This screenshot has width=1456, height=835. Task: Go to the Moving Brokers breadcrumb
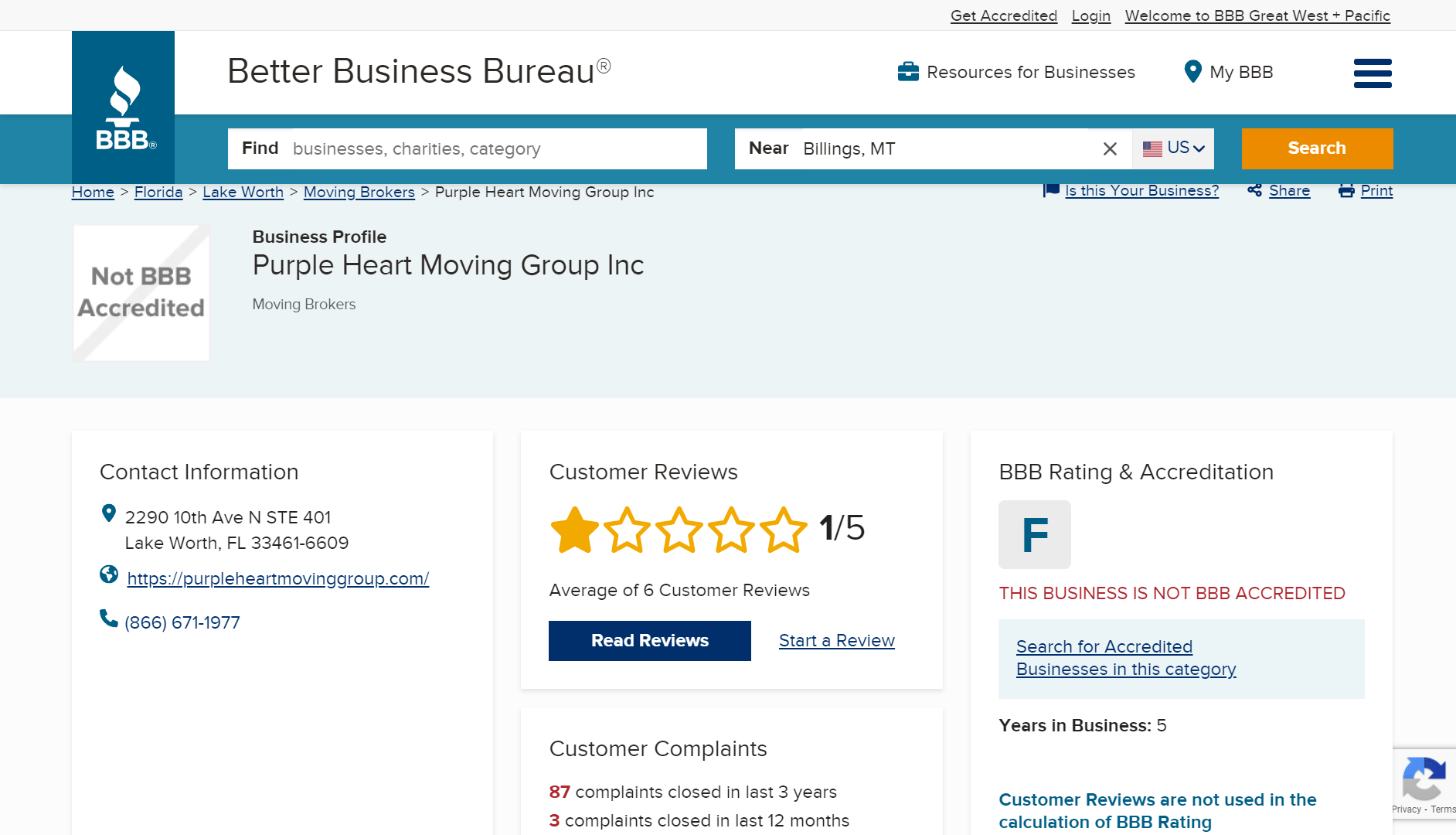coord(359,193)
